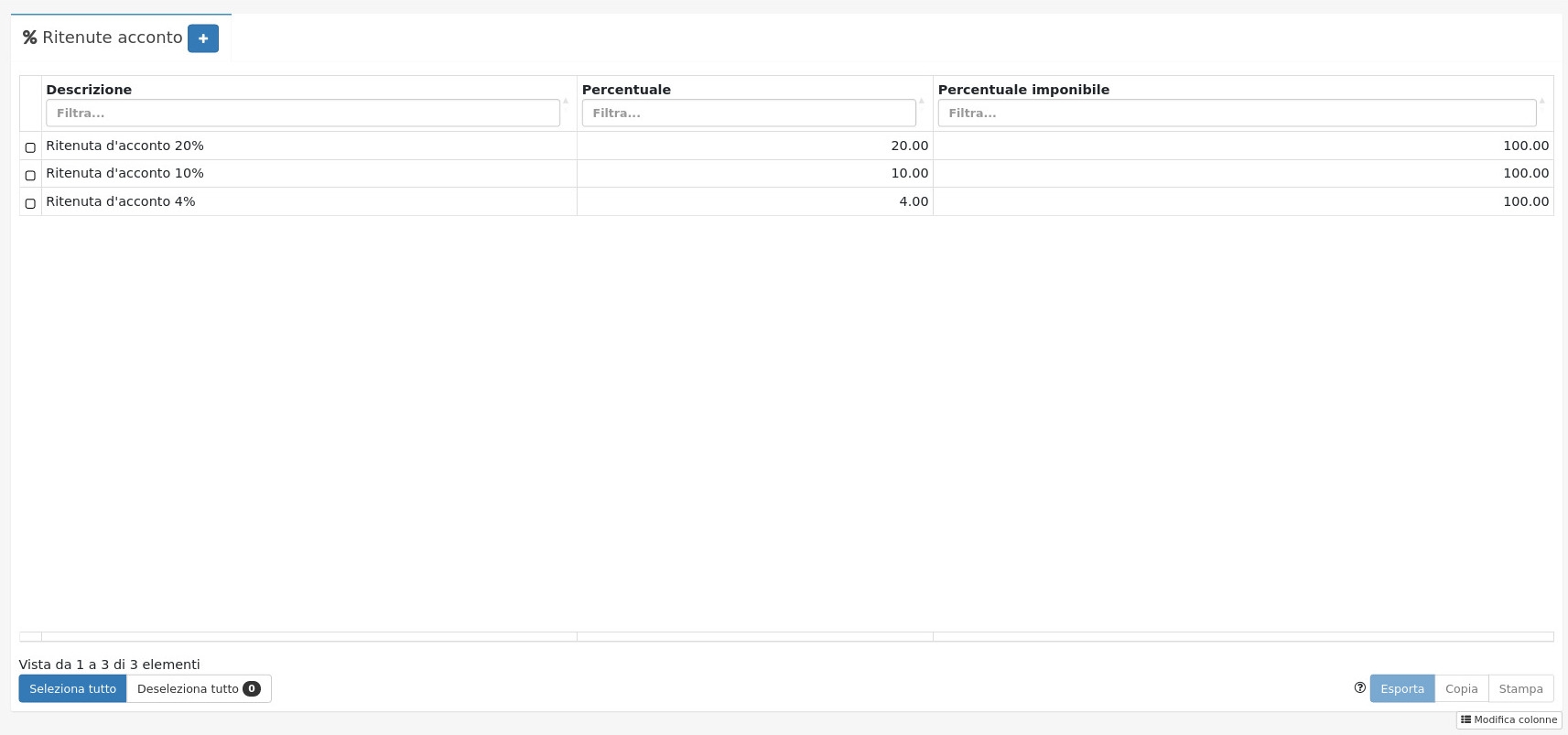The width and height of the screenshot is (1568, 735).
Task: Open the Esporta export menu
Action: coord(1401,688)
